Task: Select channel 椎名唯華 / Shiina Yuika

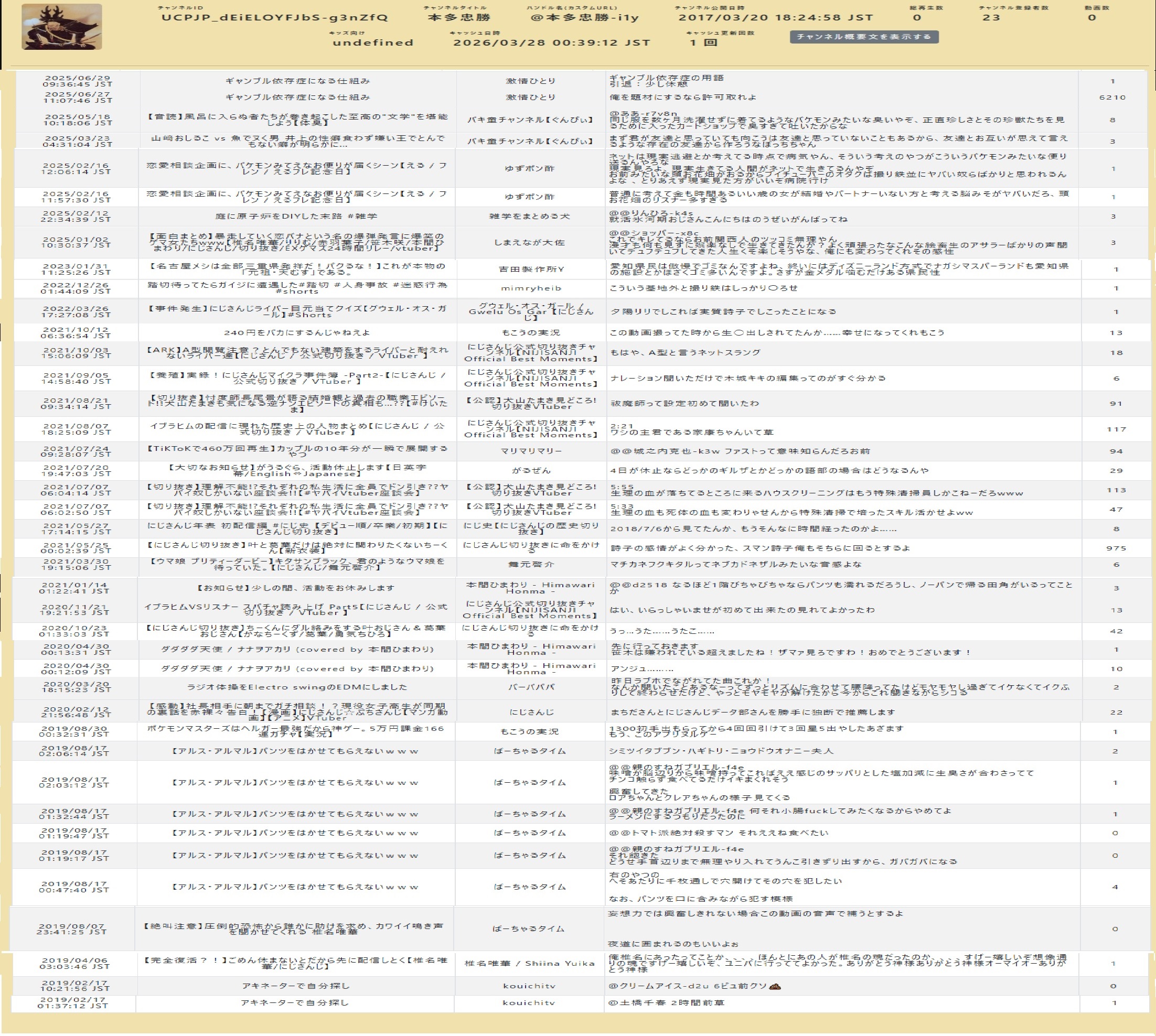Action: tap(530, 963)
